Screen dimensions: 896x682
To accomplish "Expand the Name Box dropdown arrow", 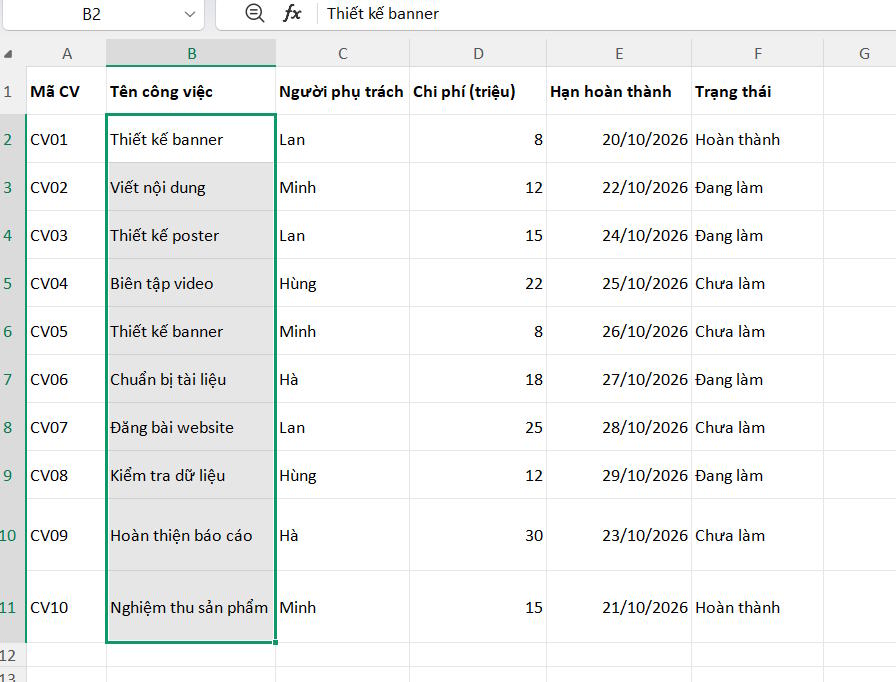I will click(x=190, y=14).
